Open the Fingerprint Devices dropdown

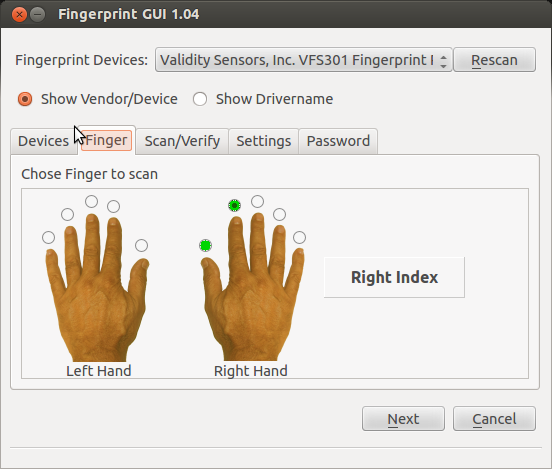tap(303, 60)
